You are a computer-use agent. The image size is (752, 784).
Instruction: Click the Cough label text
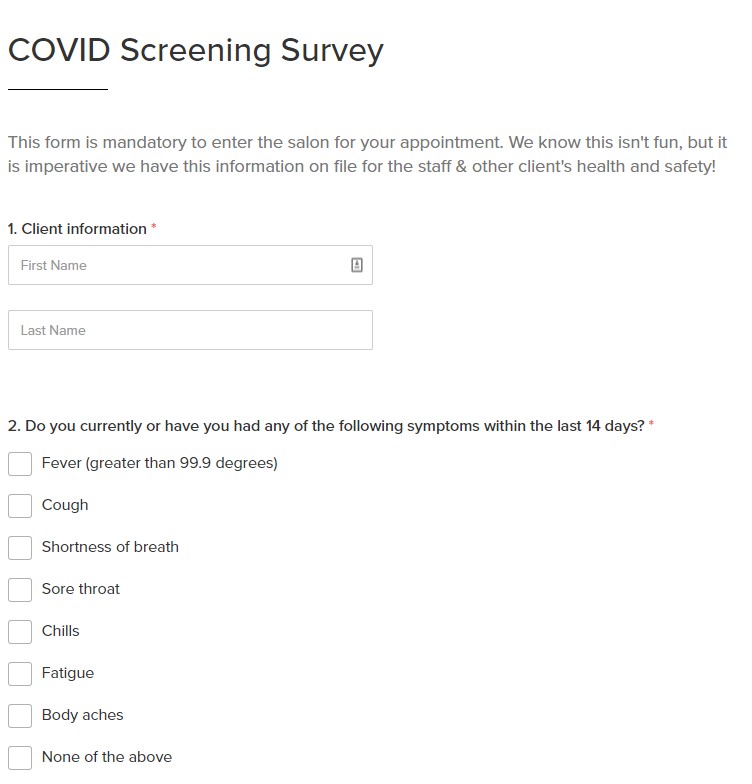pos(65,505)
